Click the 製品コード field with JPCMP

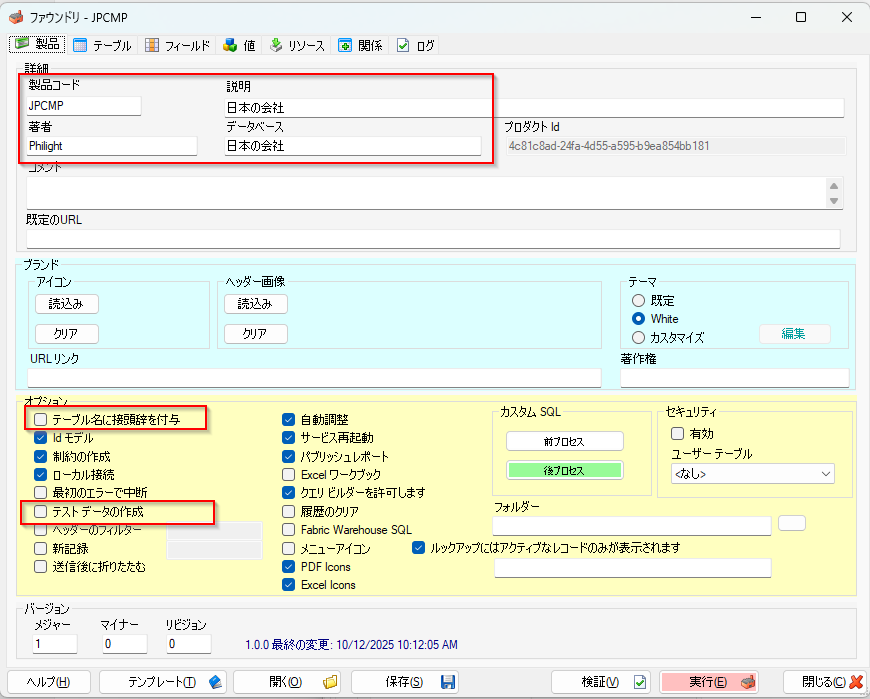pyautogui.click(x=84, y=105)
